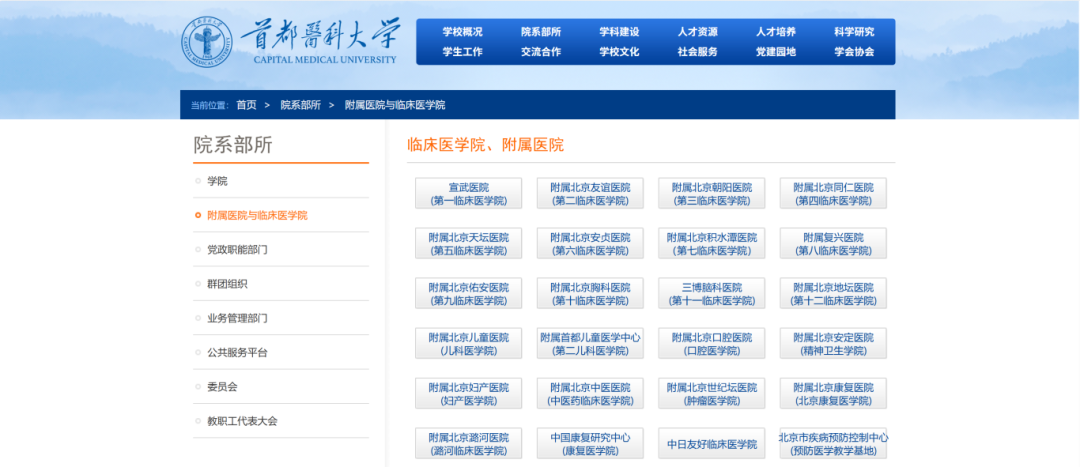Open the 科学研究 menu

[854, 32]
